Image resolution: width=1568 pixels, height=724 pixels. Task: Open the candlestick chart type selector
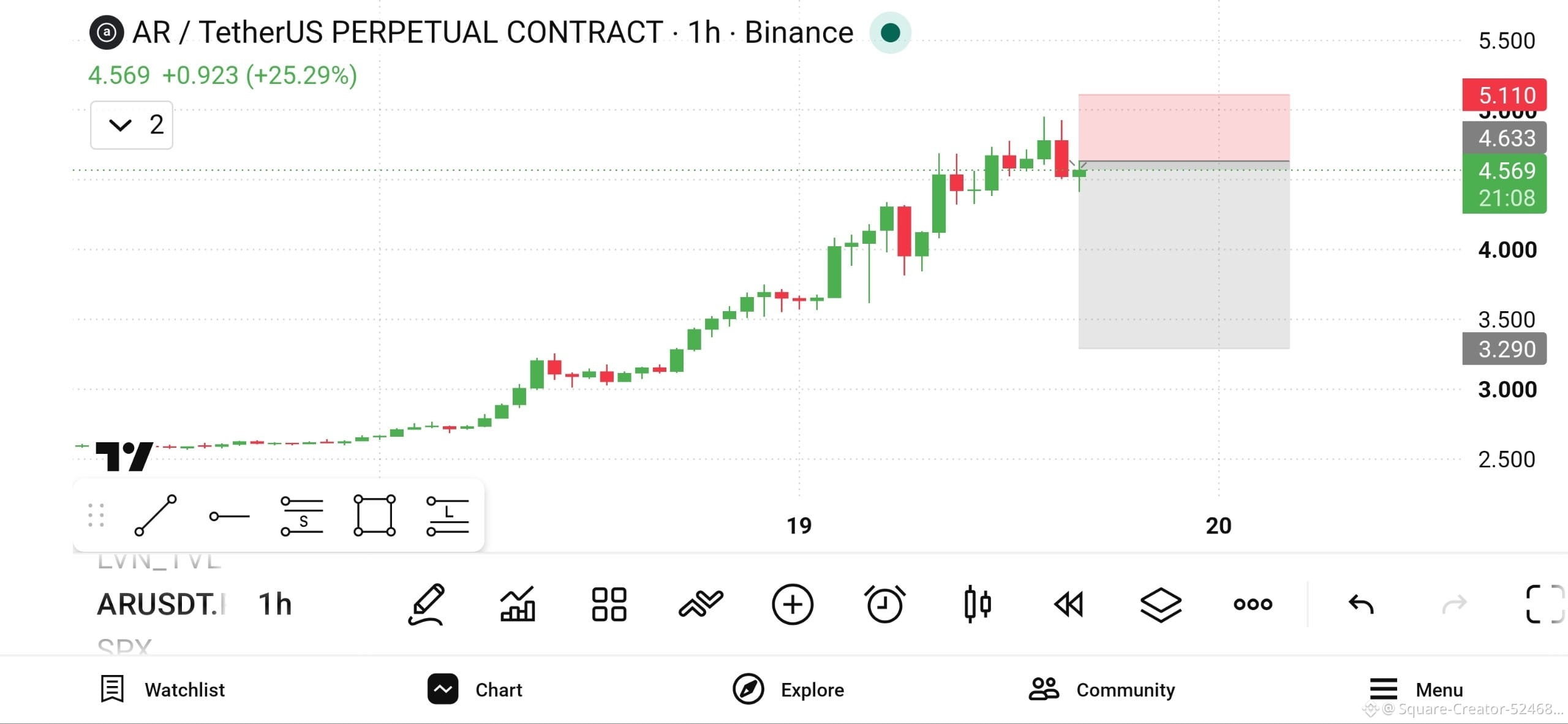coord(977,604)
